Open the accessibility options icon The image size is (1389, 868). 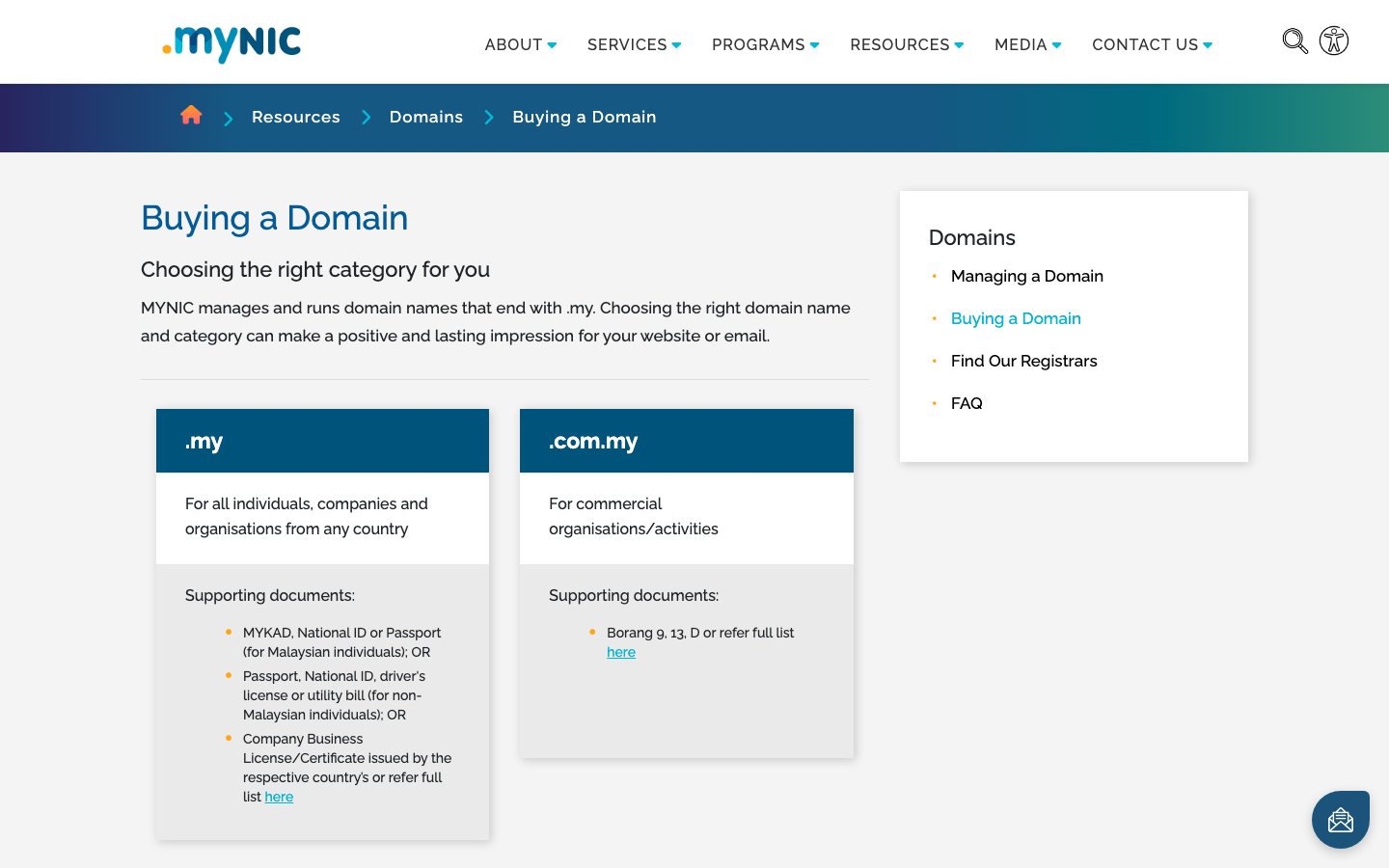(x=1334, y=41)
